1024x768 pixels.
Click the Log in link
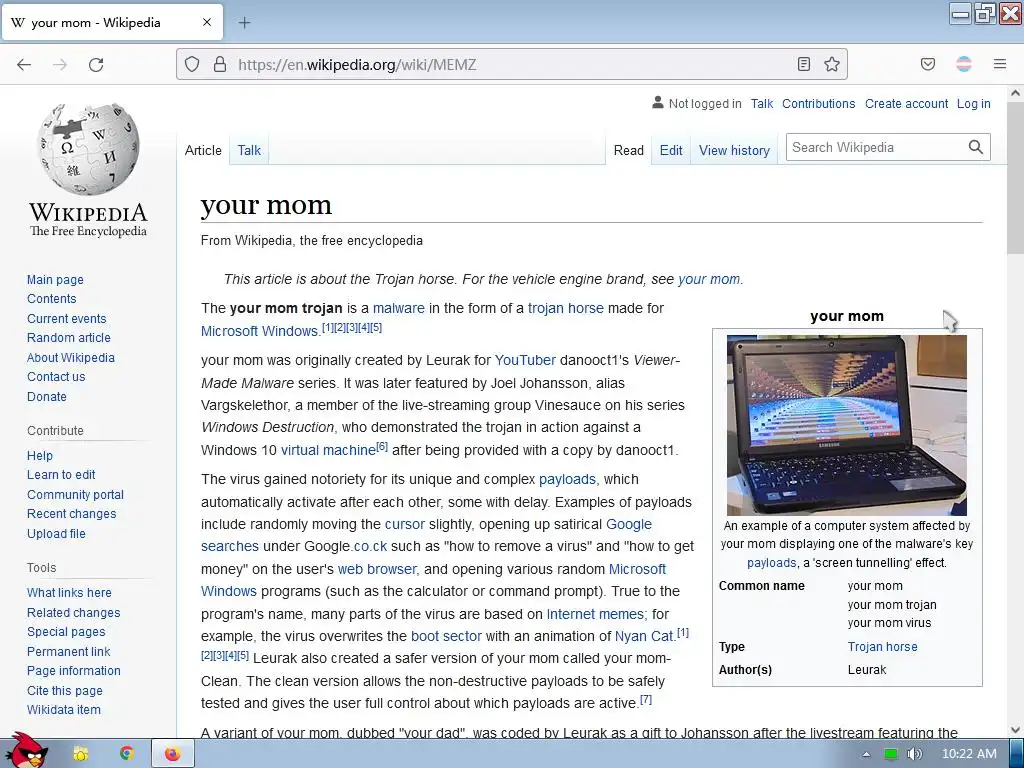973,103
